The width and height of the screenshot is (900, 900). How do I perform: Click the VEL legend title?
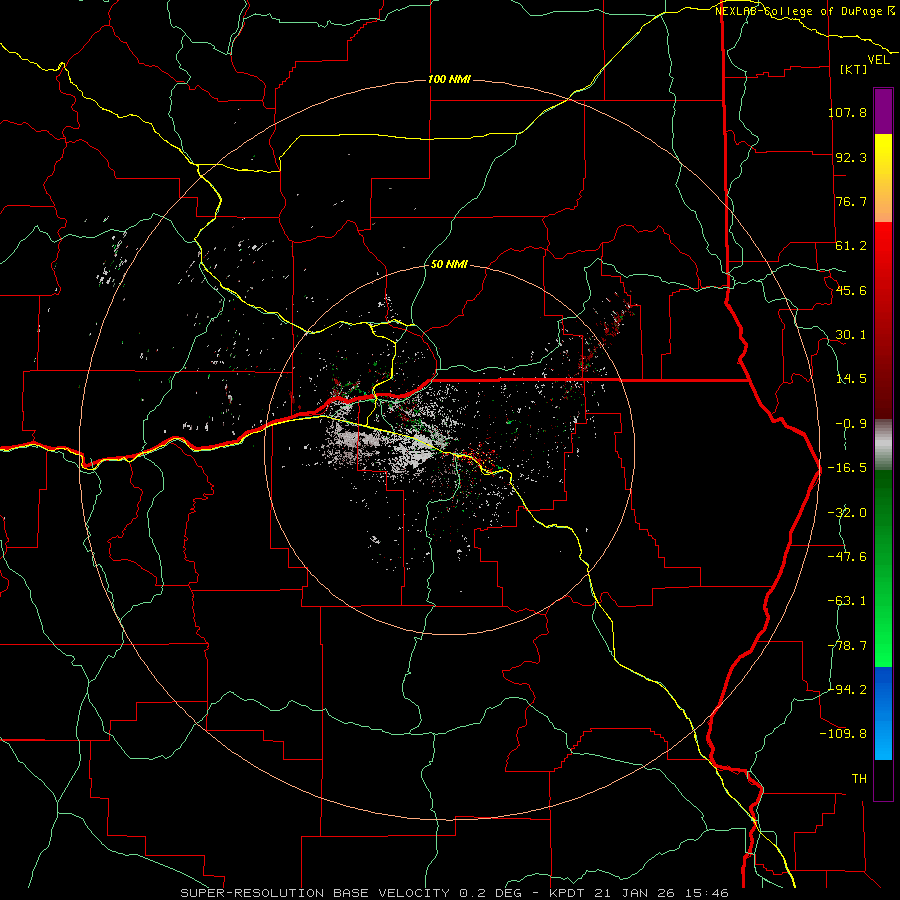878,60
